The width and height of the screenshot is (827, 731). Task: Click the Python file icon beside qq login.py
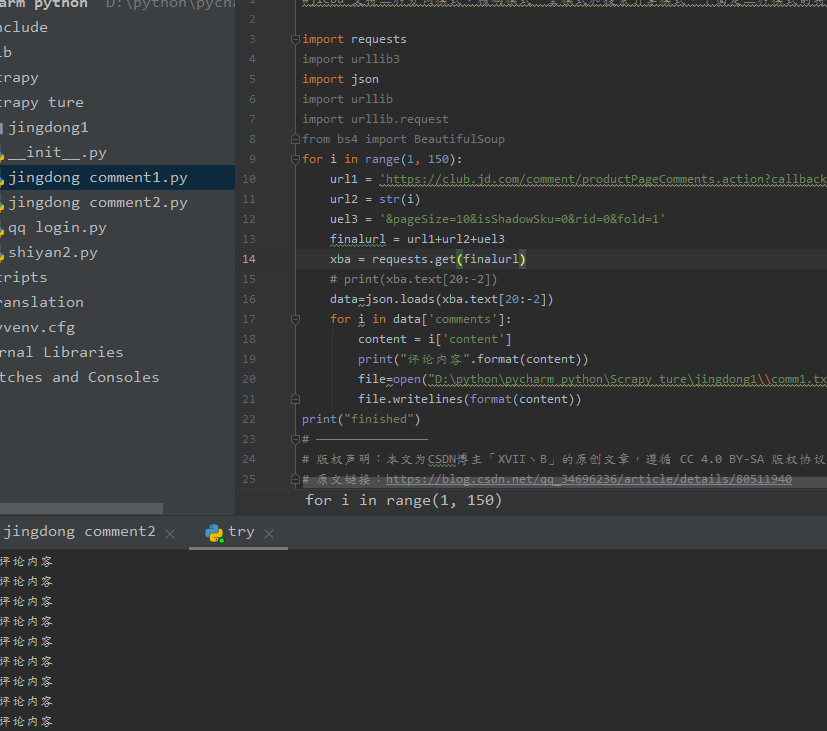(3, 227)
